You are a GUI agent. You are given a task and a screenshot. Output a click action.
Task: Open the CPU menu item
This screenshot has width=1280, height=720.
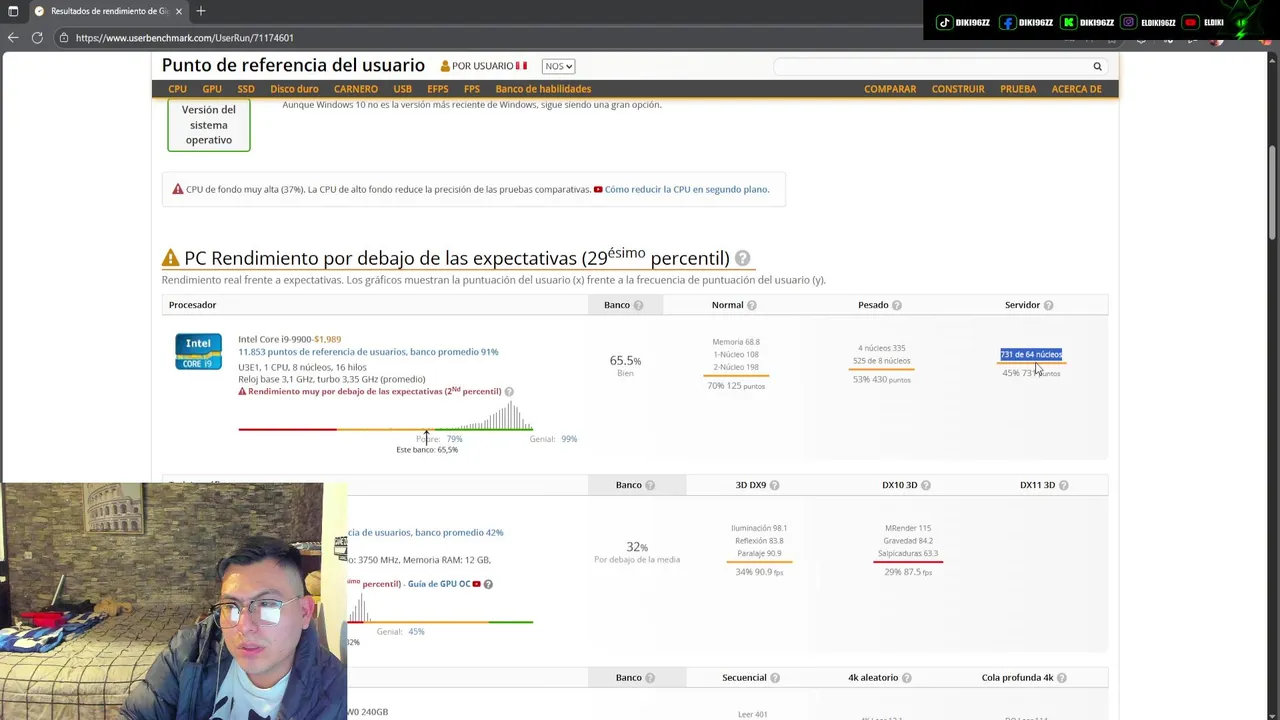tap(177, 89)
